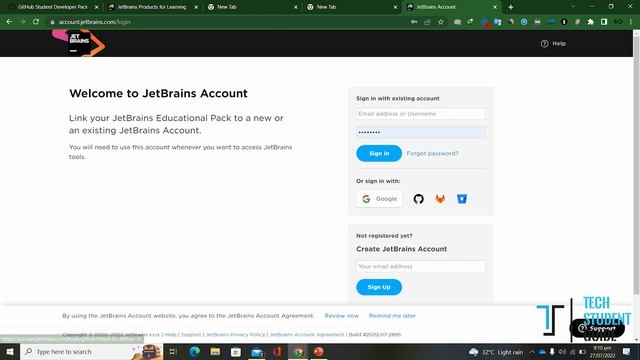640x360 pixels.
Task: Open the Windows Start menu
Action: click(x=10, y=351)
